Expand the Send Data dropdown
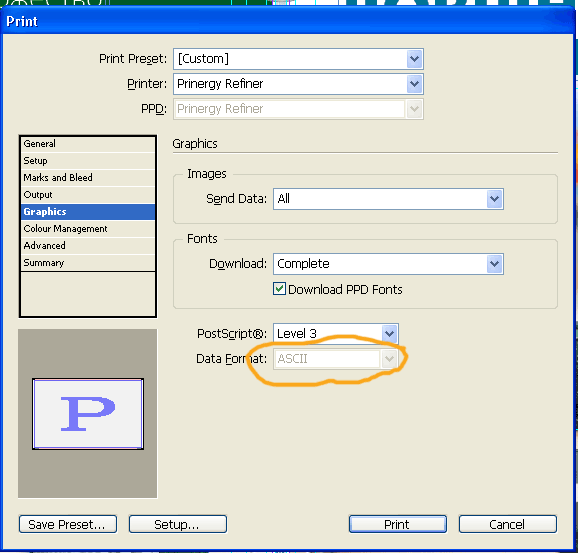 pos(388,199)
